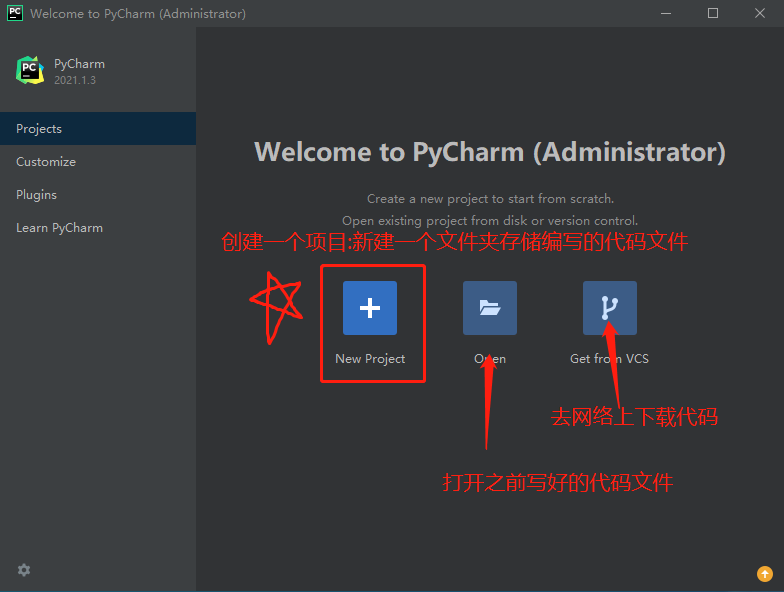Click the orange update notification icon
Screen dimensions: 784x592
pos(764,574)
